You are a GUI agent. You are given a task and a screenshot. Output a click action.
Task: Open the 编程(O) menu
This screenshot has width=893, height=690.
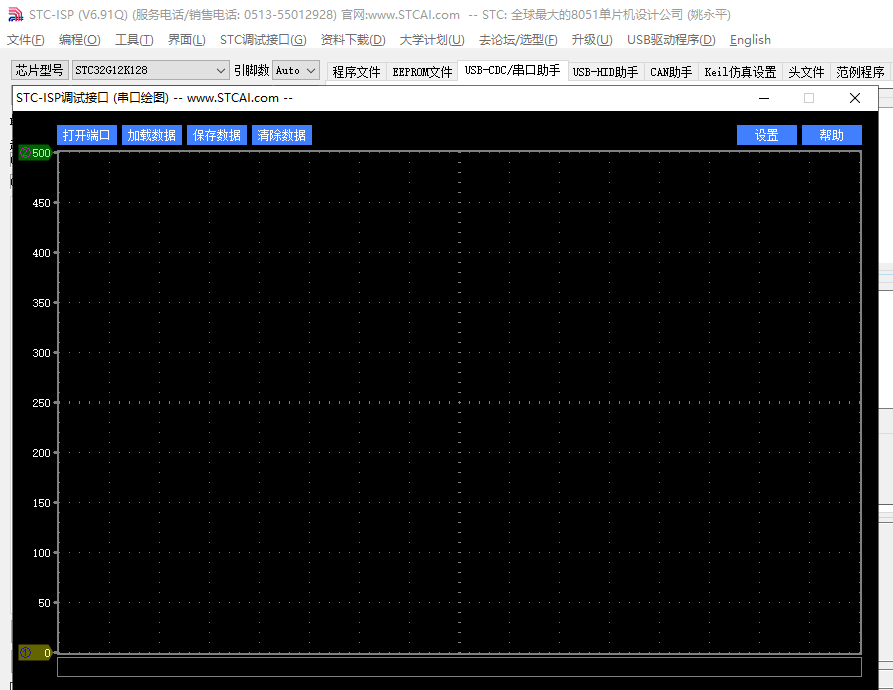pos(79,40)
